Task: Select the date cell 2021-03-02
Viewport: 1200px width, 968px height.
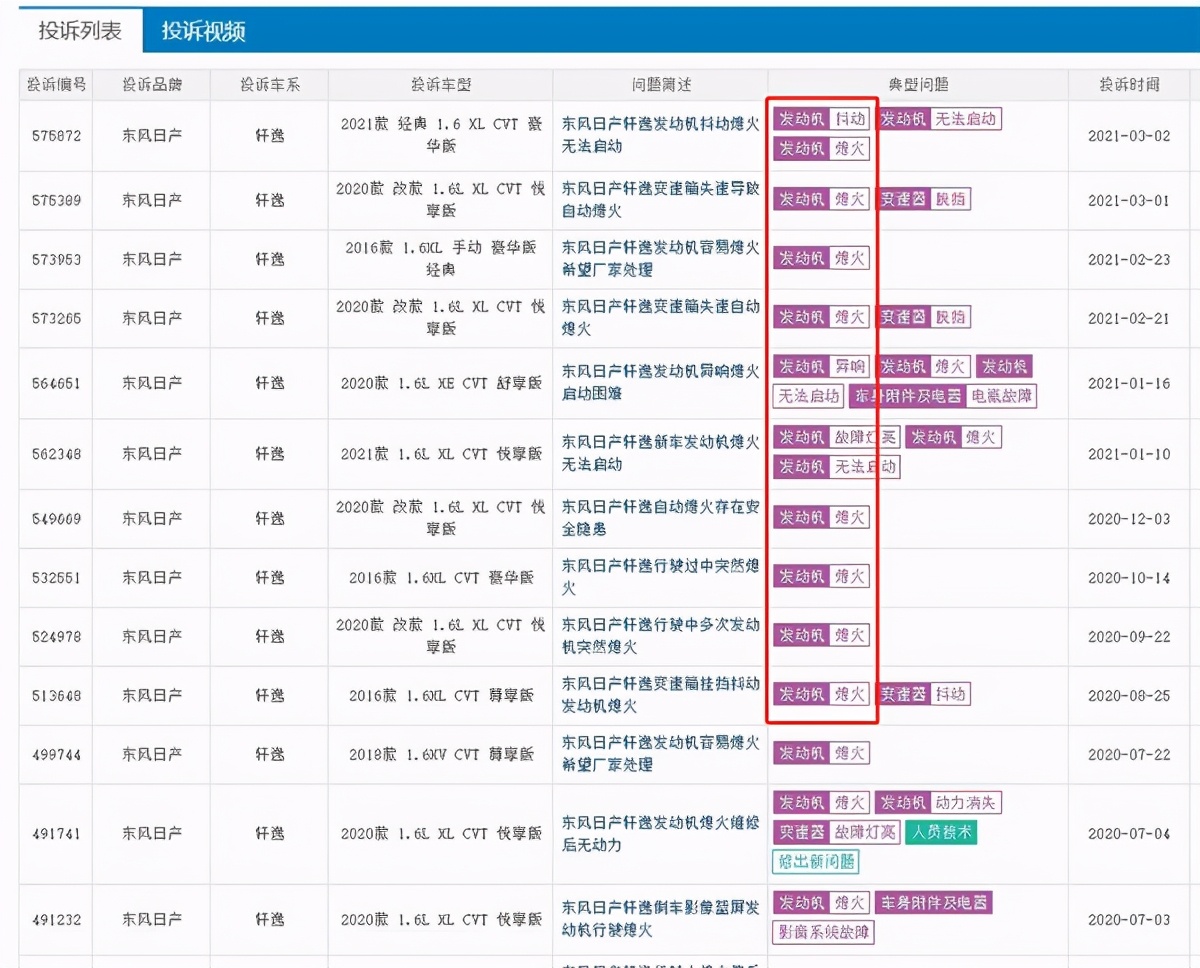Action: (x=1129, y=135)
